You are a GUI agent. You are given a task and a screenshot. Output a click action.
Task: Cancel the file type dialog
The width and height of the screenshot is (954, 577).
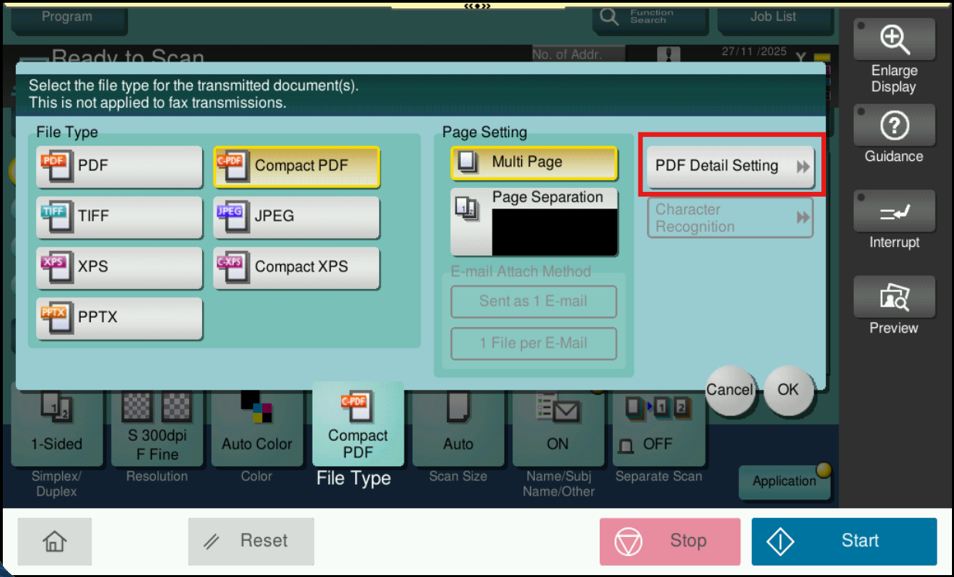click(x=729, y=390)
